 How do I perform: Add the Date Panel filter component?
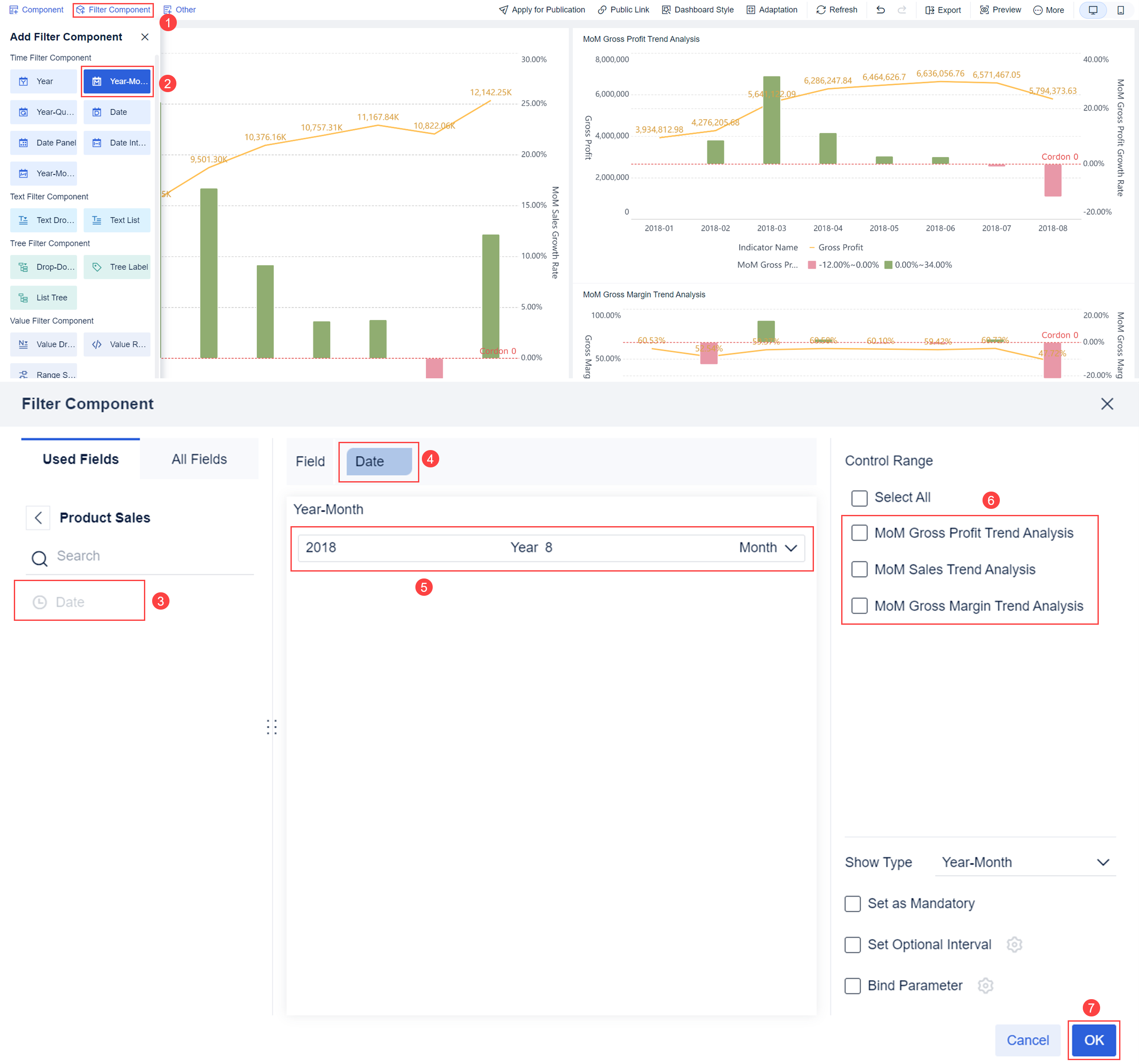pos(43,142)
